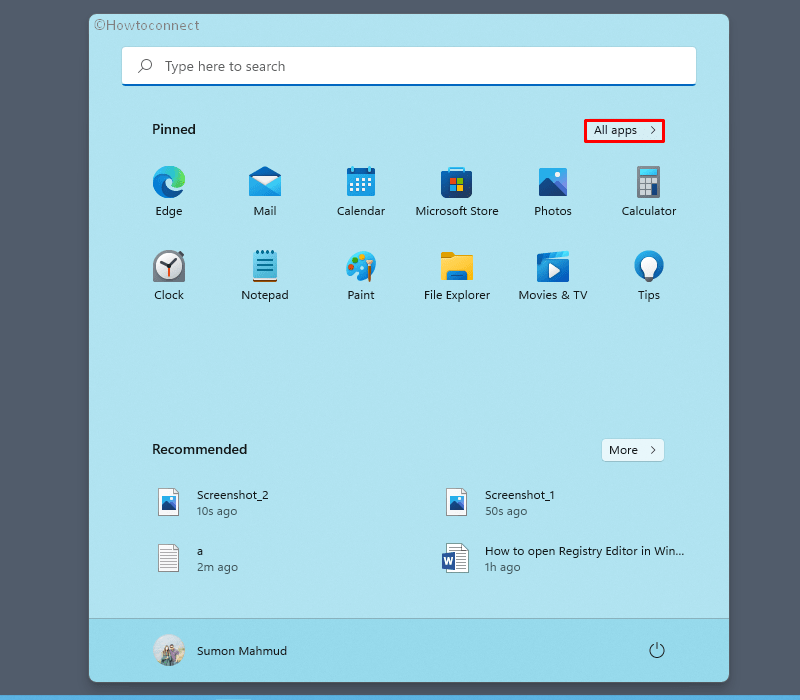This screenshot has width=800, height=700.
Task: Open the Edge browser
Action: (x=169, y=182)
